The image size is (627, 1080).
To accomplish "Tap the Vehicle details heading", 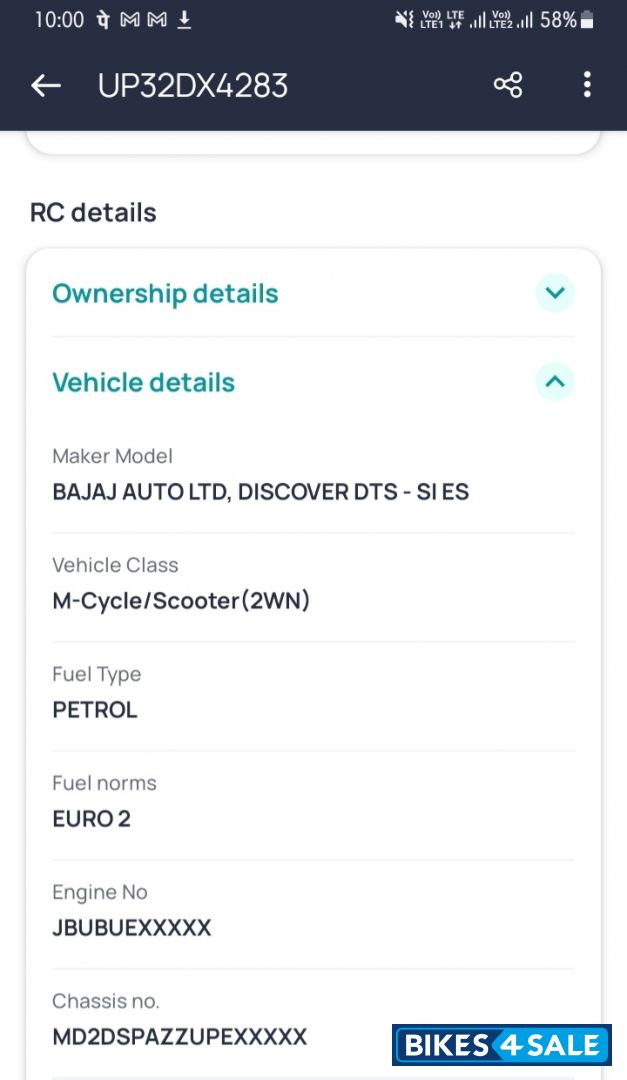I will 143,382.
